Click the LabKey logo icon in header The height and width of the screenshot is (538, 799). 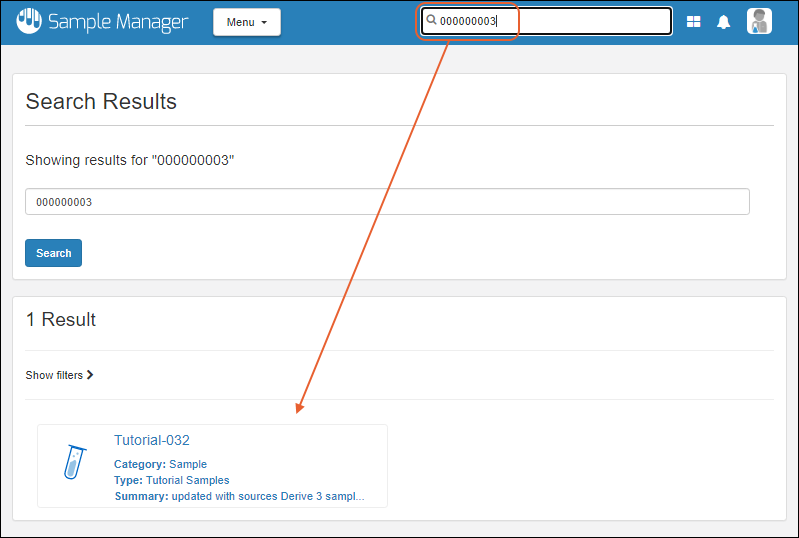point(29,21)
